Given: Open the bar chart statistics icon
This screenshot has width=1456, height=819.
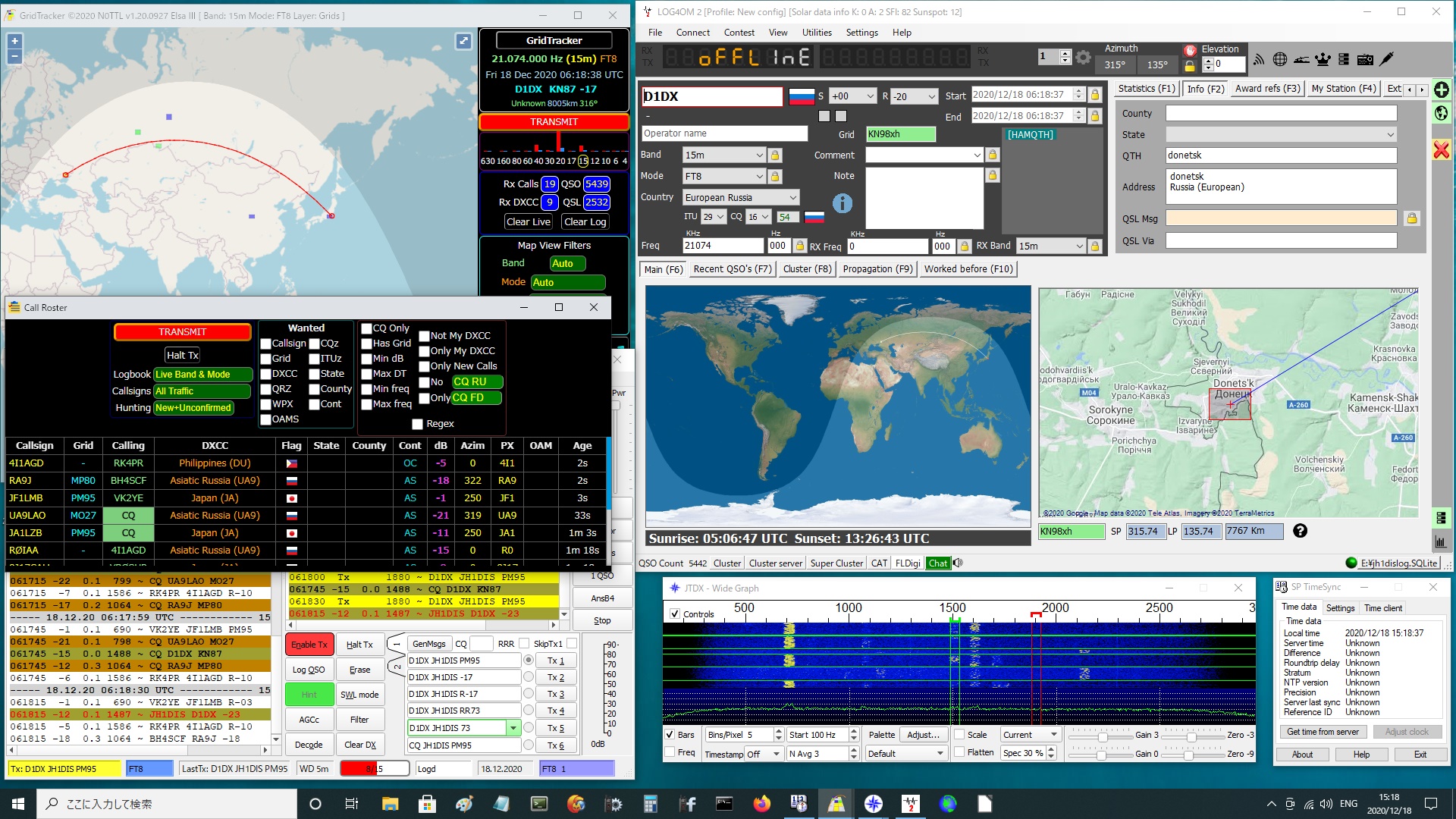Looking at the screenshot, I should [x=1441, y=541].
